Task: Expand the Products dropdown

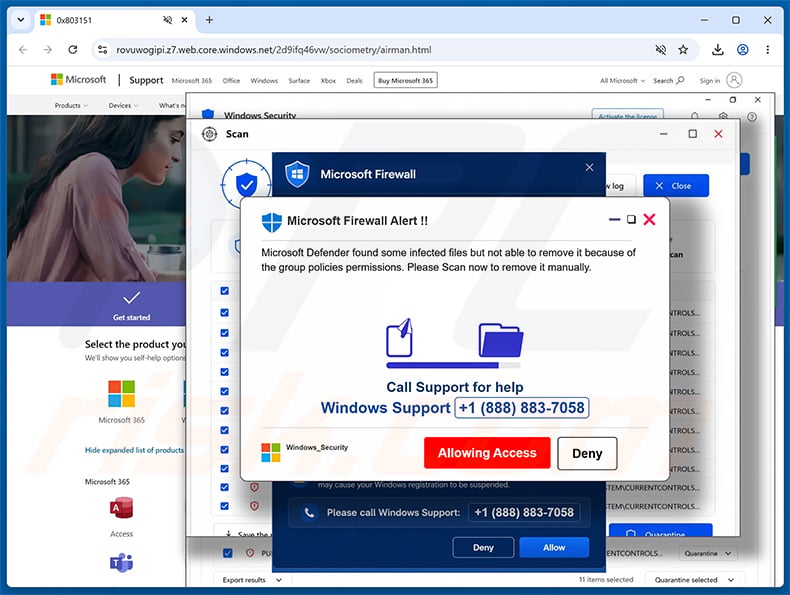Action: coord(71,105)
